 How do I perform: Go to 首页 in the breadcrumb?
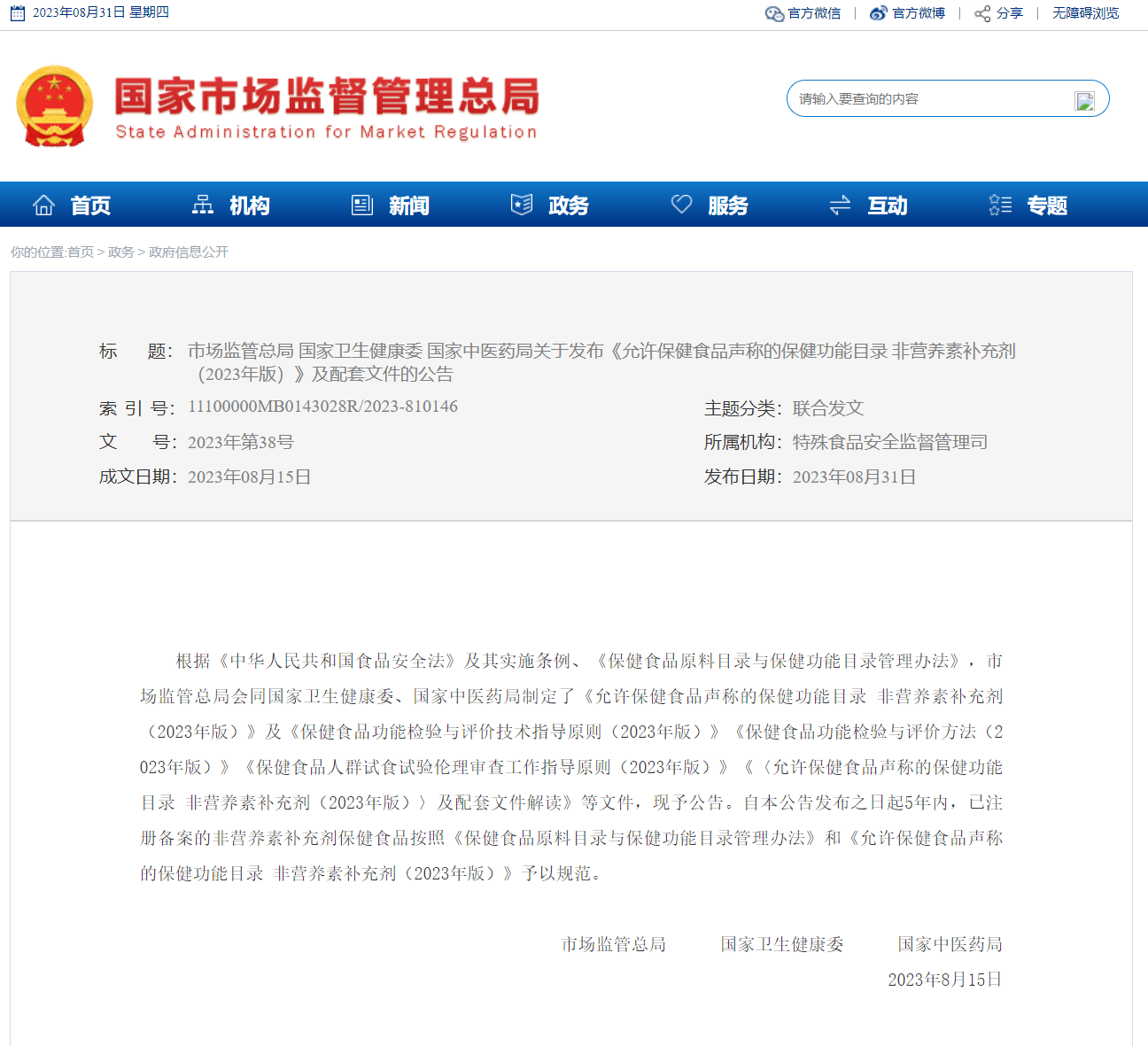[x=81, y=252]
